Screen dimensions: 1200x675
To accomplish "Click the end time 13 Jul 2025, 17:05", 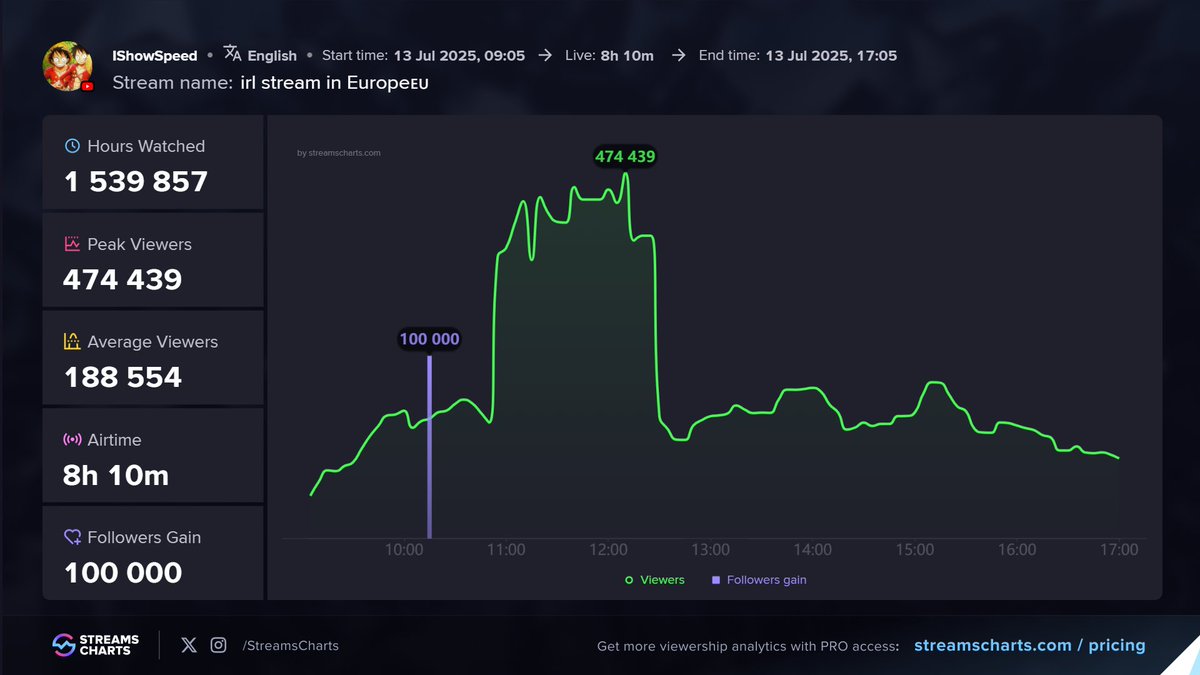I will pos(831,55).
